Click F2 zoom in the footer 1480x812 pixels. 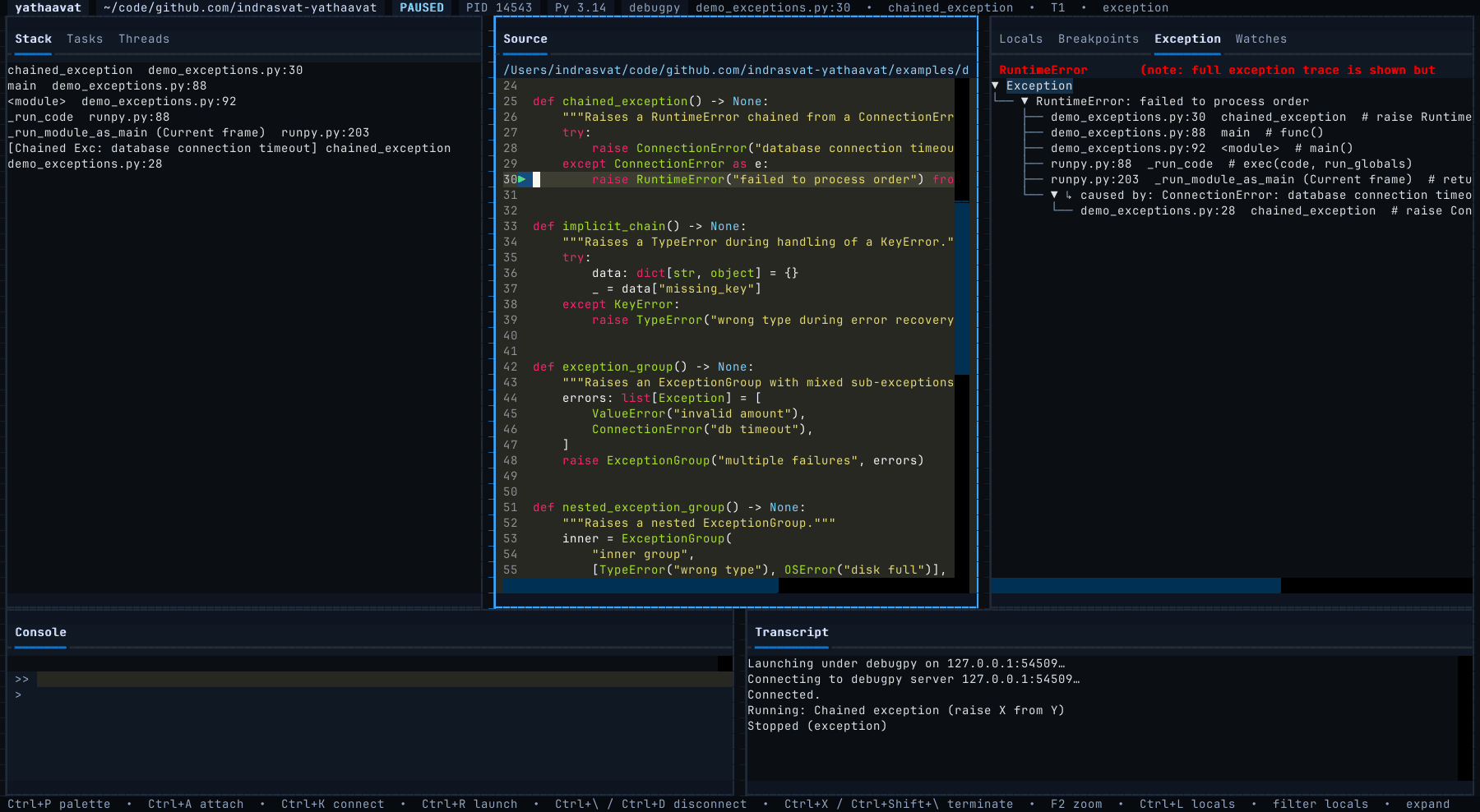(x=1076, y=804)
